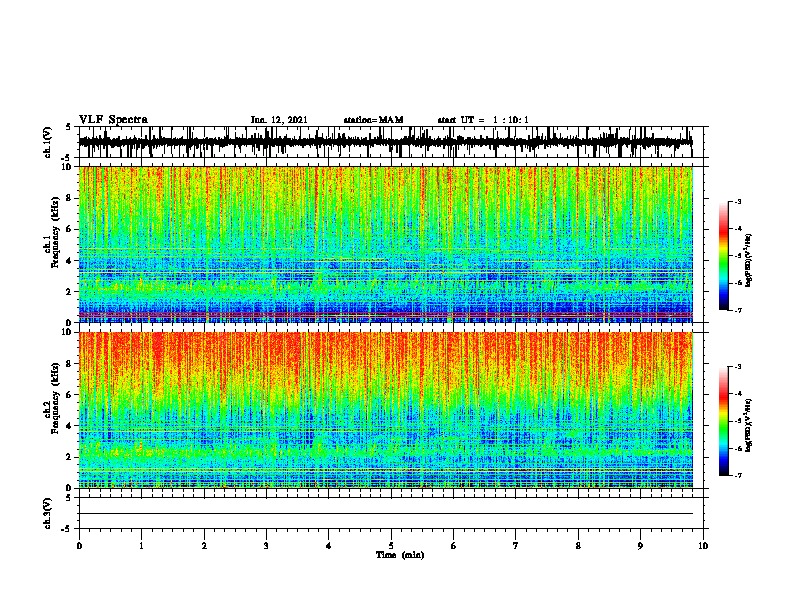The height and width of the screenshot is (612, 792).
Task: Click the "-5" tick on the ch.1(V) axis
Action: pos(67,158)
